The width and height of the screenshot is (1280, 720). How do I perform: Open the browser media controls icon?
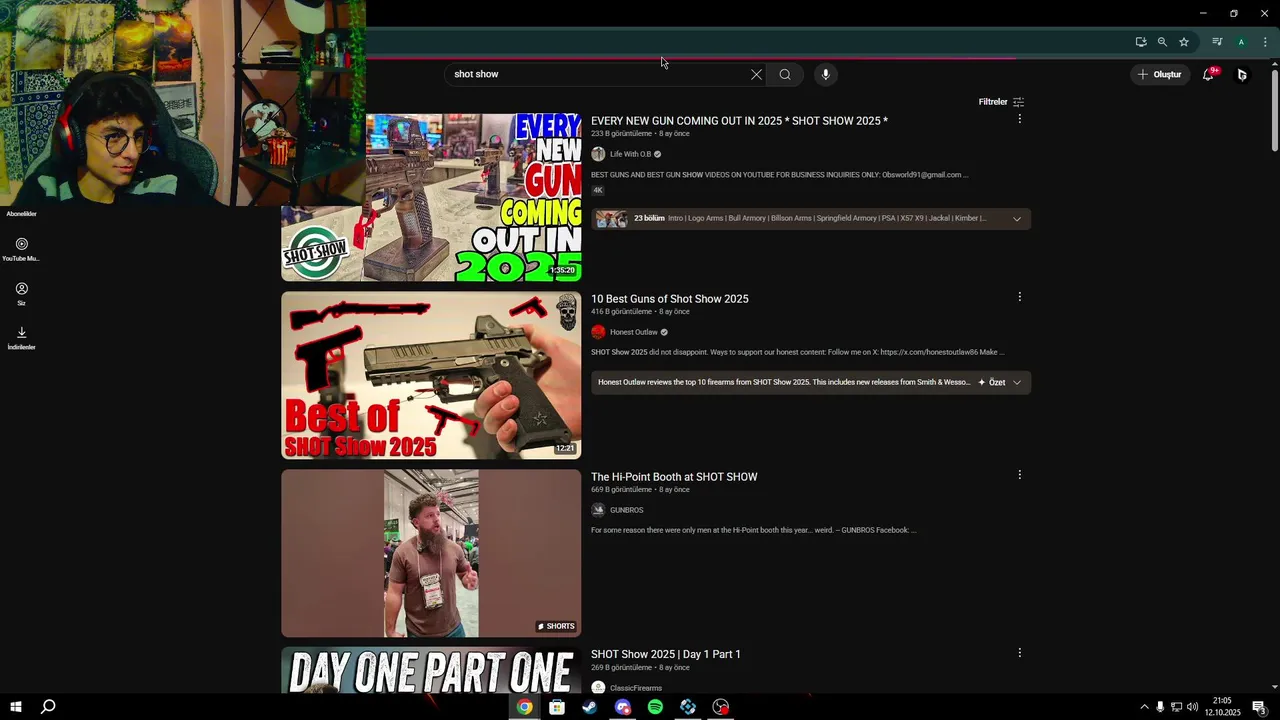[x=1217, y=42]
